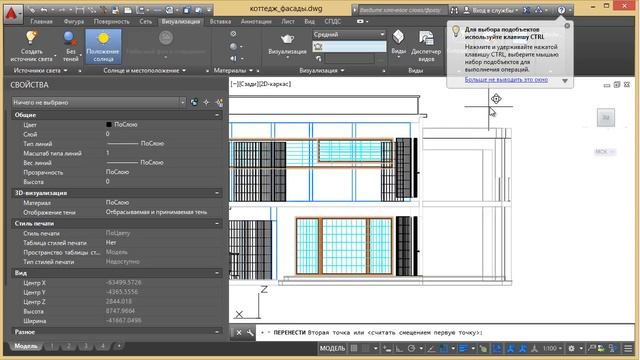640x360 pixels.
Task: Click the keyword search input field
Action: (x=402, y=10)
